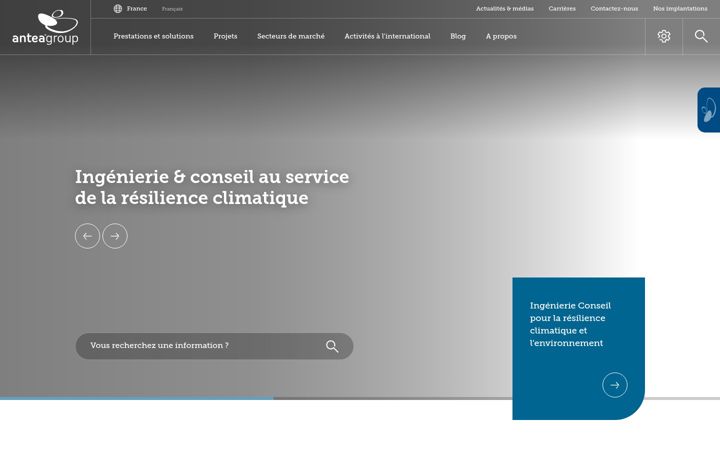This screenshot has width=720, height=450.
Task: Click the globe icon next to France
Action: point(118,9)
